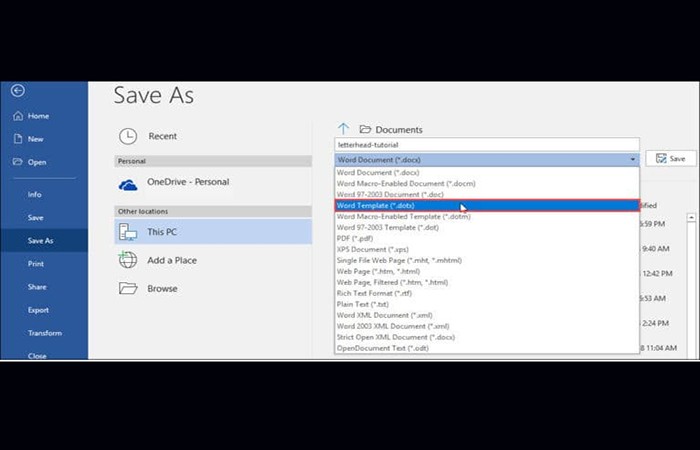Screen dimensions: 700x450
Task: Choose Word Template (*.dotx)
Action: pos(487,205)
